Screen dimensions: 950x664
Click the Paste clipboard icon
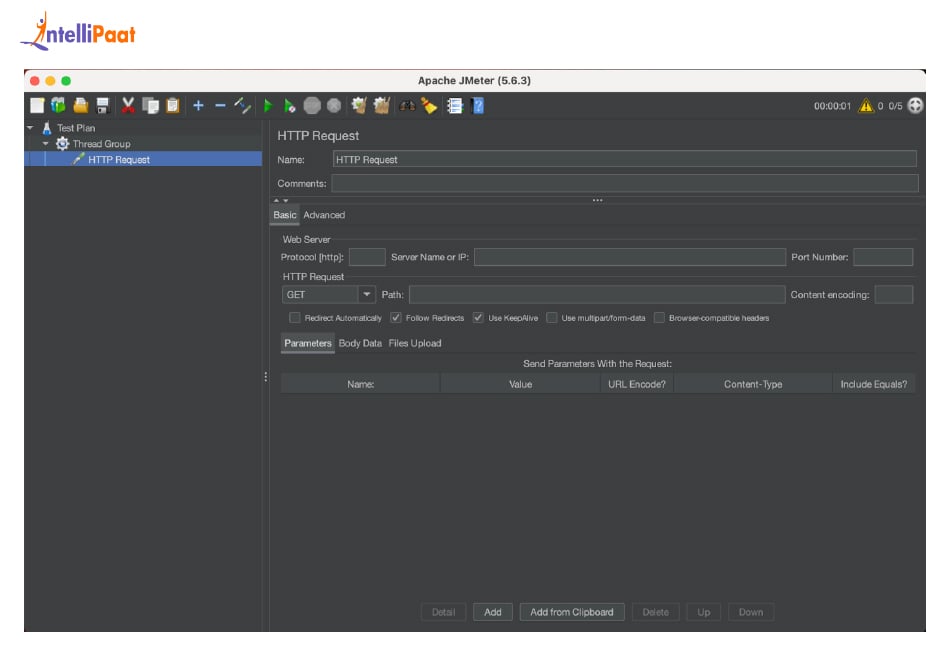(173, 105)
